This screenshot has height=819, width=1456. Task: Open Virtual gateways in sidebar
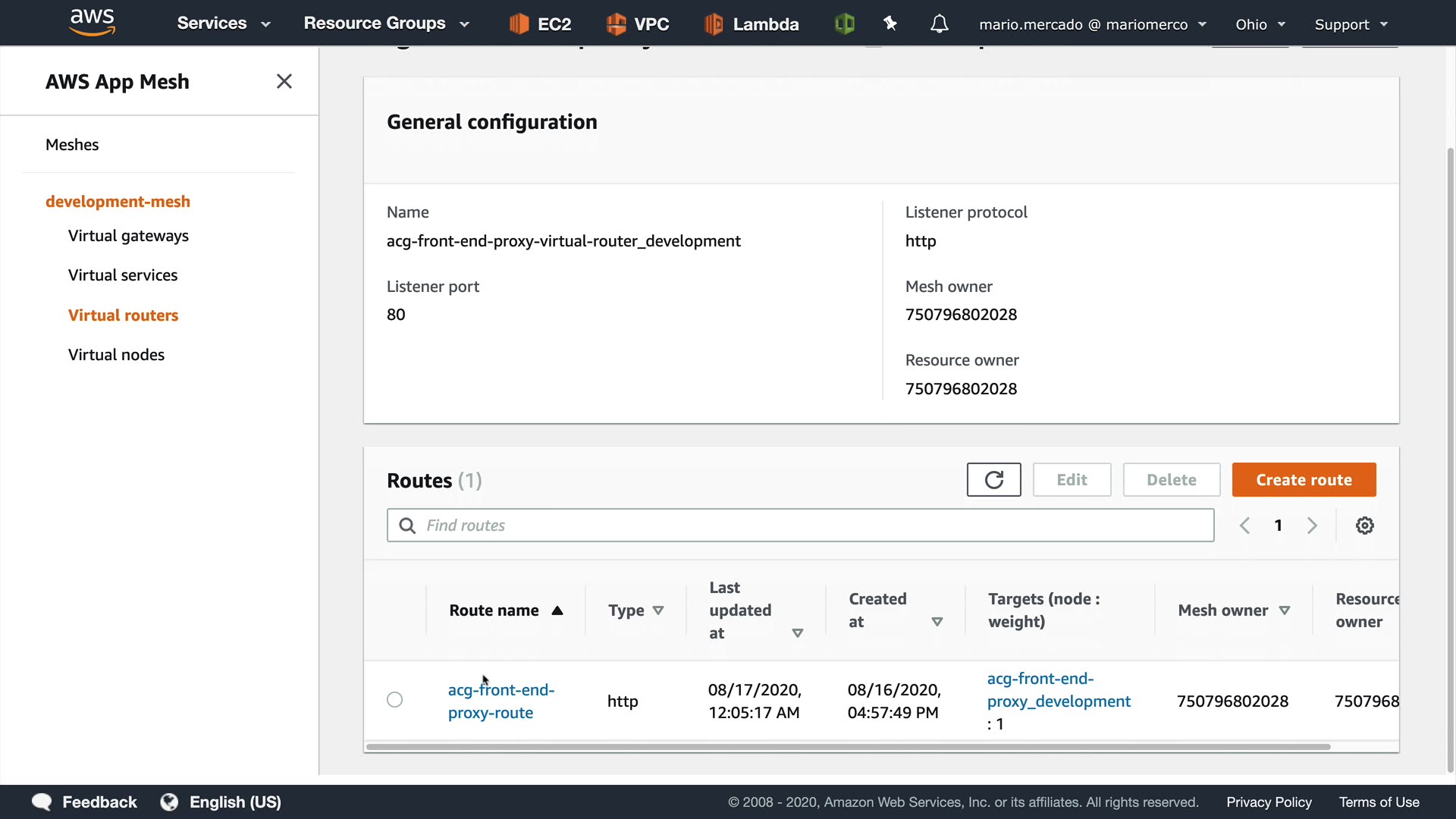[x=128, y=236]
